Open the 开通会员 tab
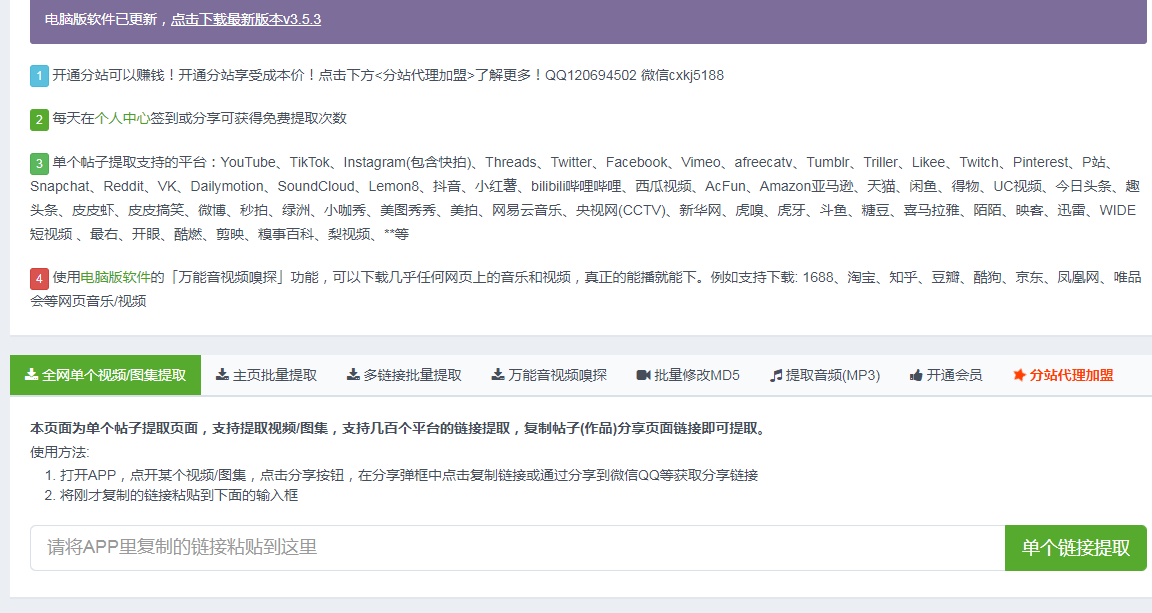 [x=946, y=375]
